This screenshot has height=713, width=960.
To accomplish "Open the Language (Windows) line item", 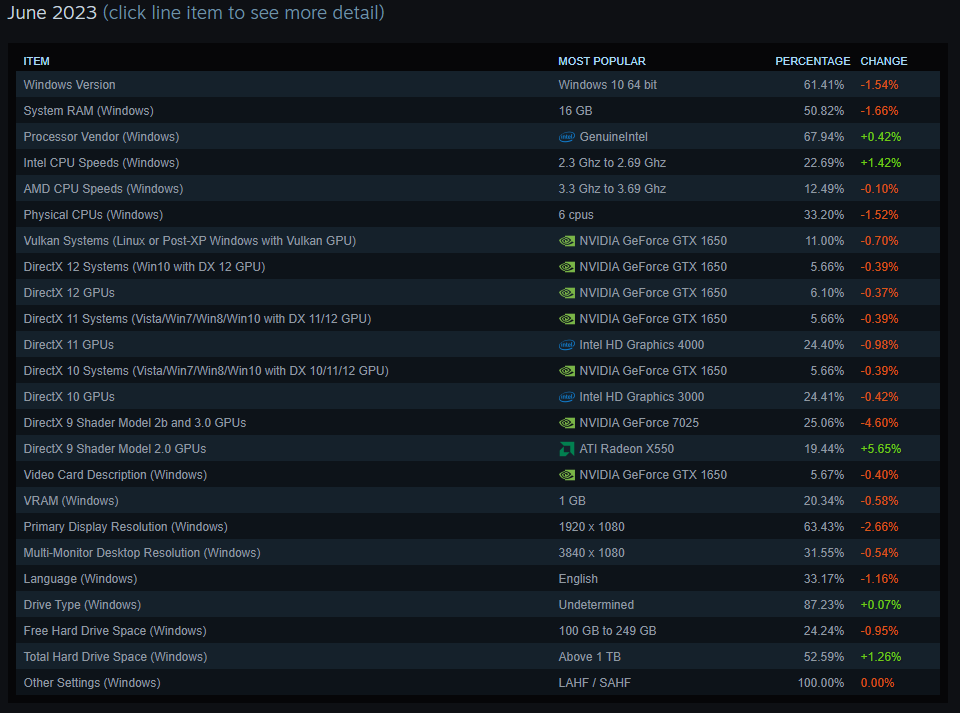I will click(x=478, y=579).
